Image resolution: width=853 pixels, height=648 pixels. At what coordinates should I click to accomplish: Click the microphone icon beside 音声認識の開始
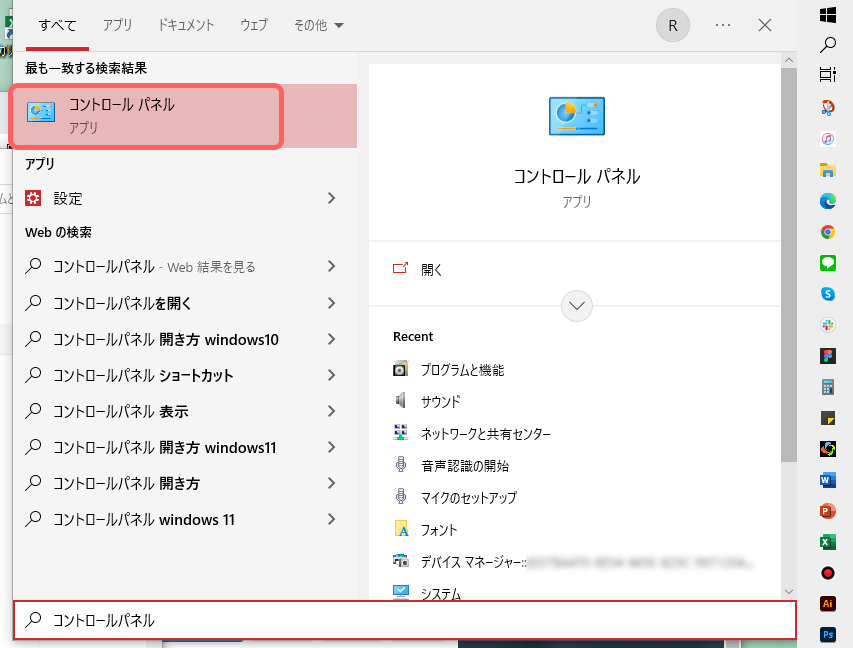tap(400, 465)
